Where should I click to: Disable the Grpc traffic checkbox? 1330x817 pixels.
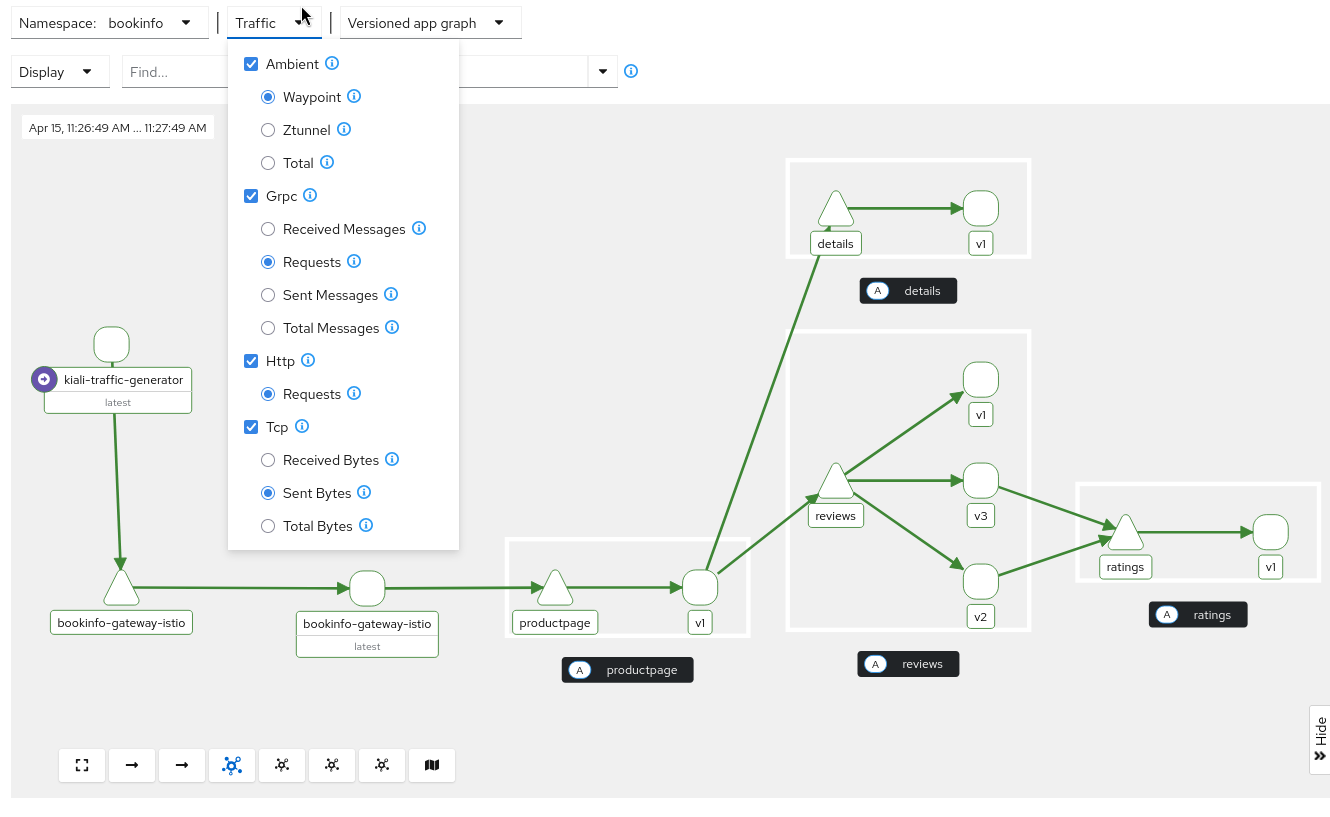tap(252, 196)
